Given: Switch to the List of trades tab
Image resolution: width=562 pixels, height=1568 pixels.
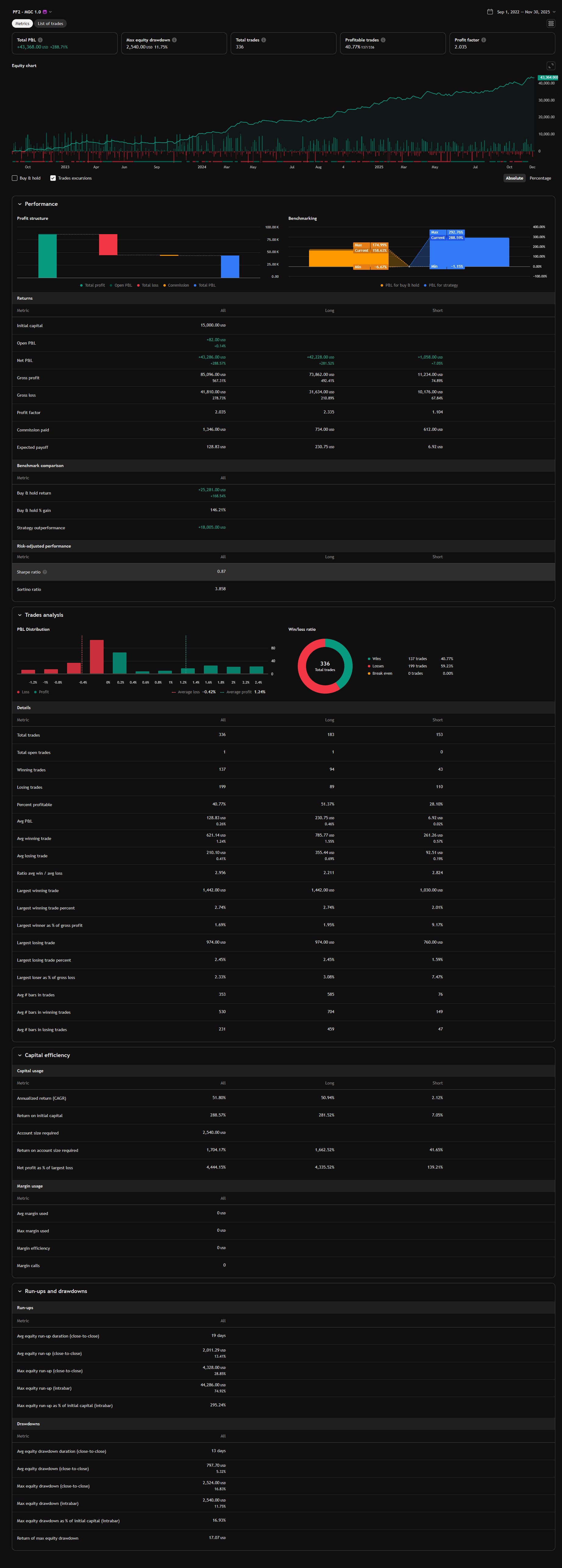Looking at the screenshot, I should coord(51,24).
